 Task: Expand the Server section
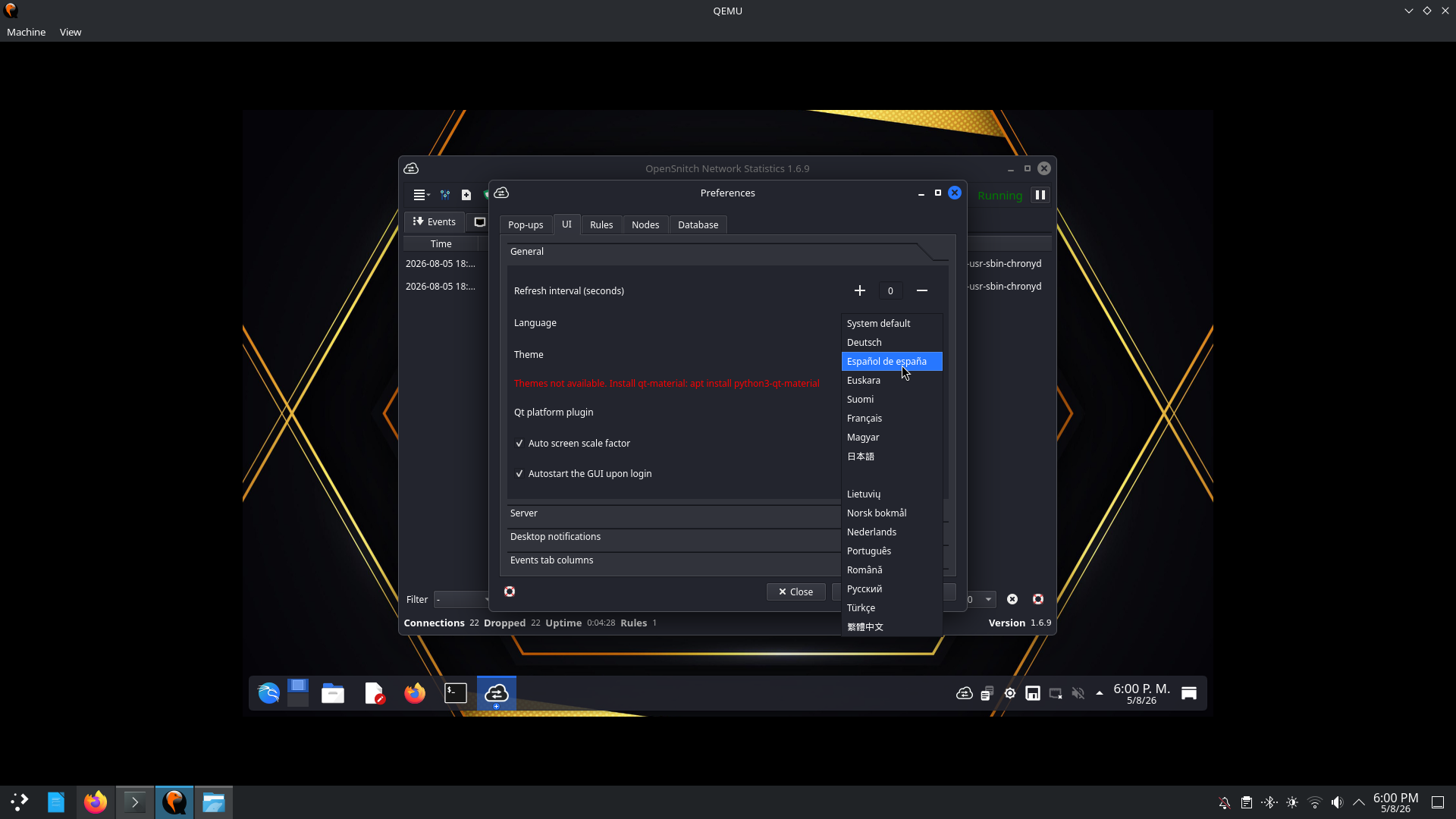(x=673, y=513)
